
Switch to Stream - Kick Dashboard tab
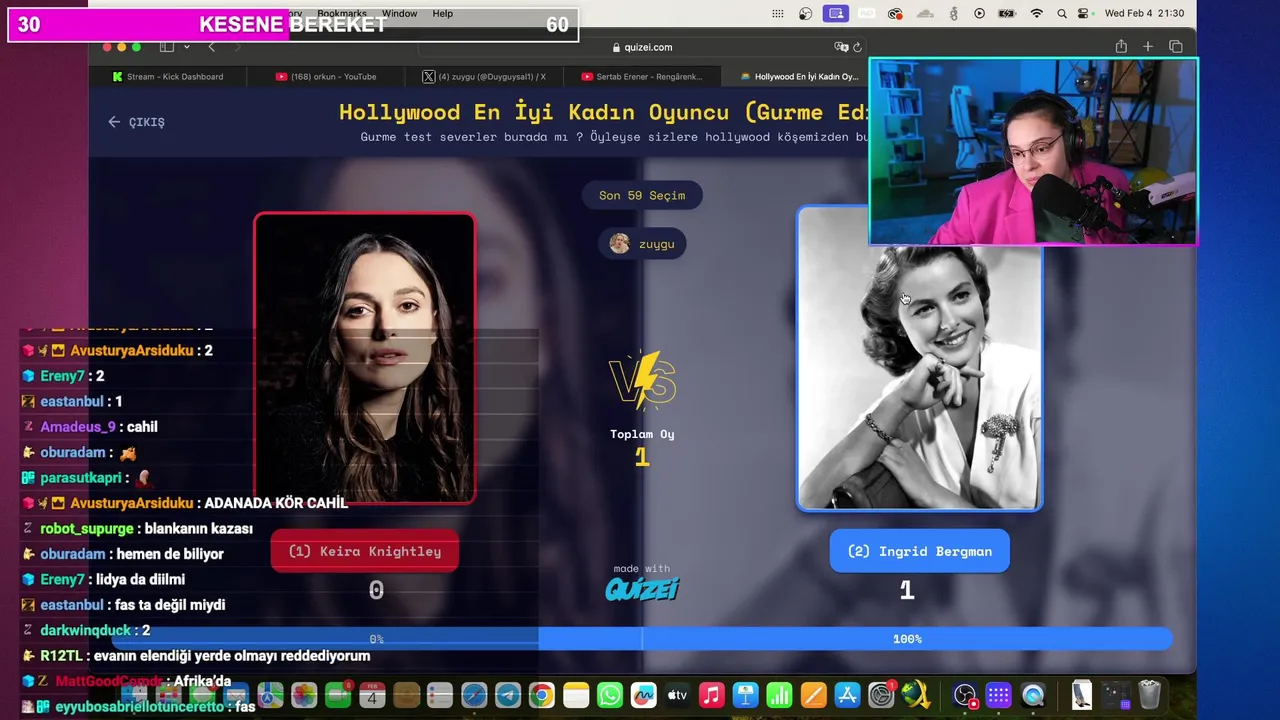[168, 76]
